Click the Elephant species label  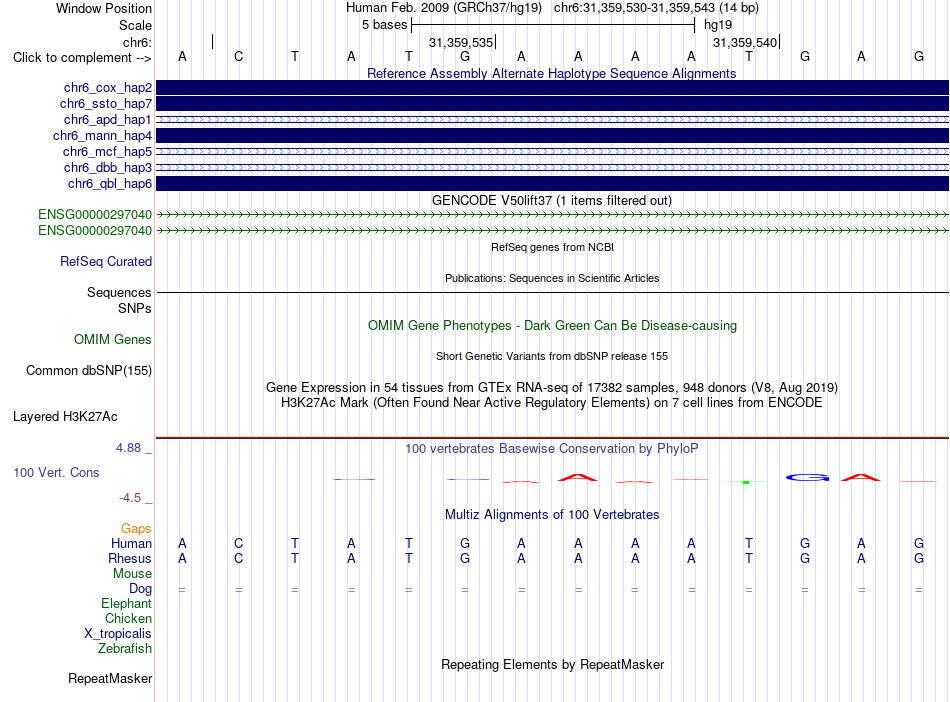[x=127, y=604]
